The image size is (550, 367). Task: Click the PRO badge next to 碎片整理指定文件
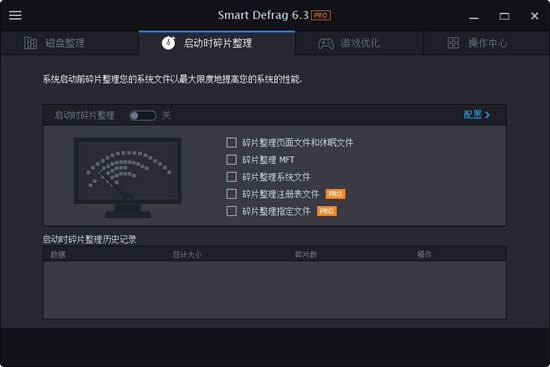[327, 211]
